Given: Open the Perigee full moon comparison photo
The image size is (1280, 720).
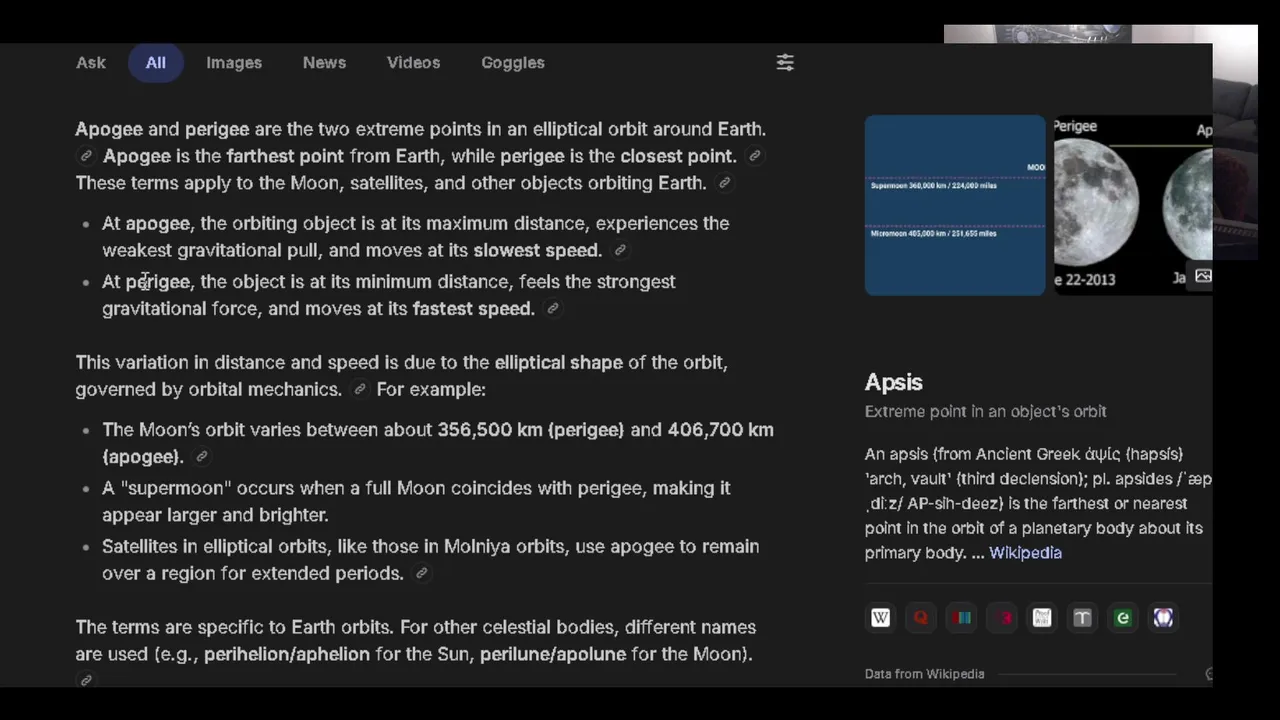Looking at the screenshot, I should [x=1132, y=205].
